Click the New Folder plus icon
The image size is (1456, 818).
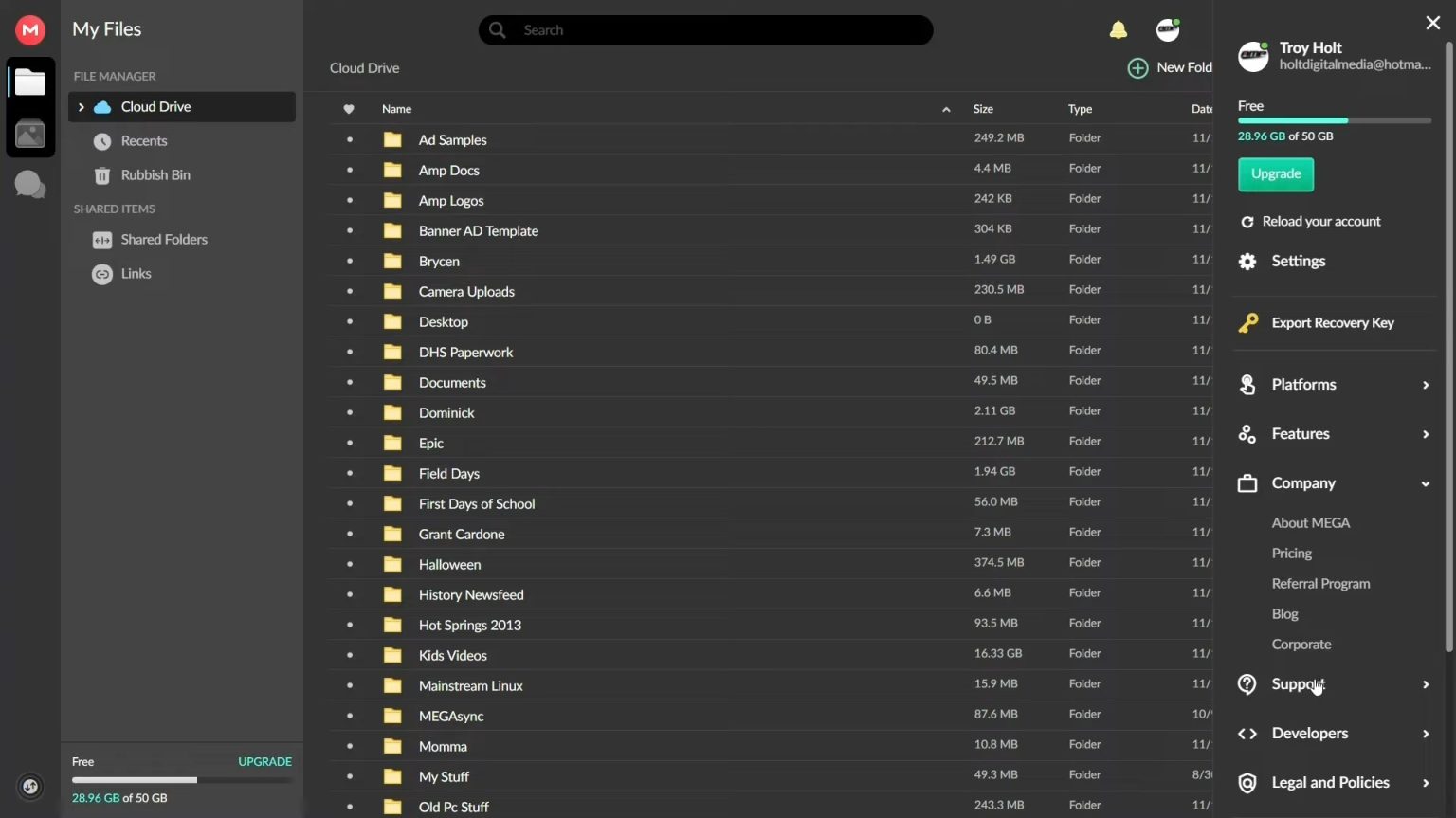click(1137, 68)
